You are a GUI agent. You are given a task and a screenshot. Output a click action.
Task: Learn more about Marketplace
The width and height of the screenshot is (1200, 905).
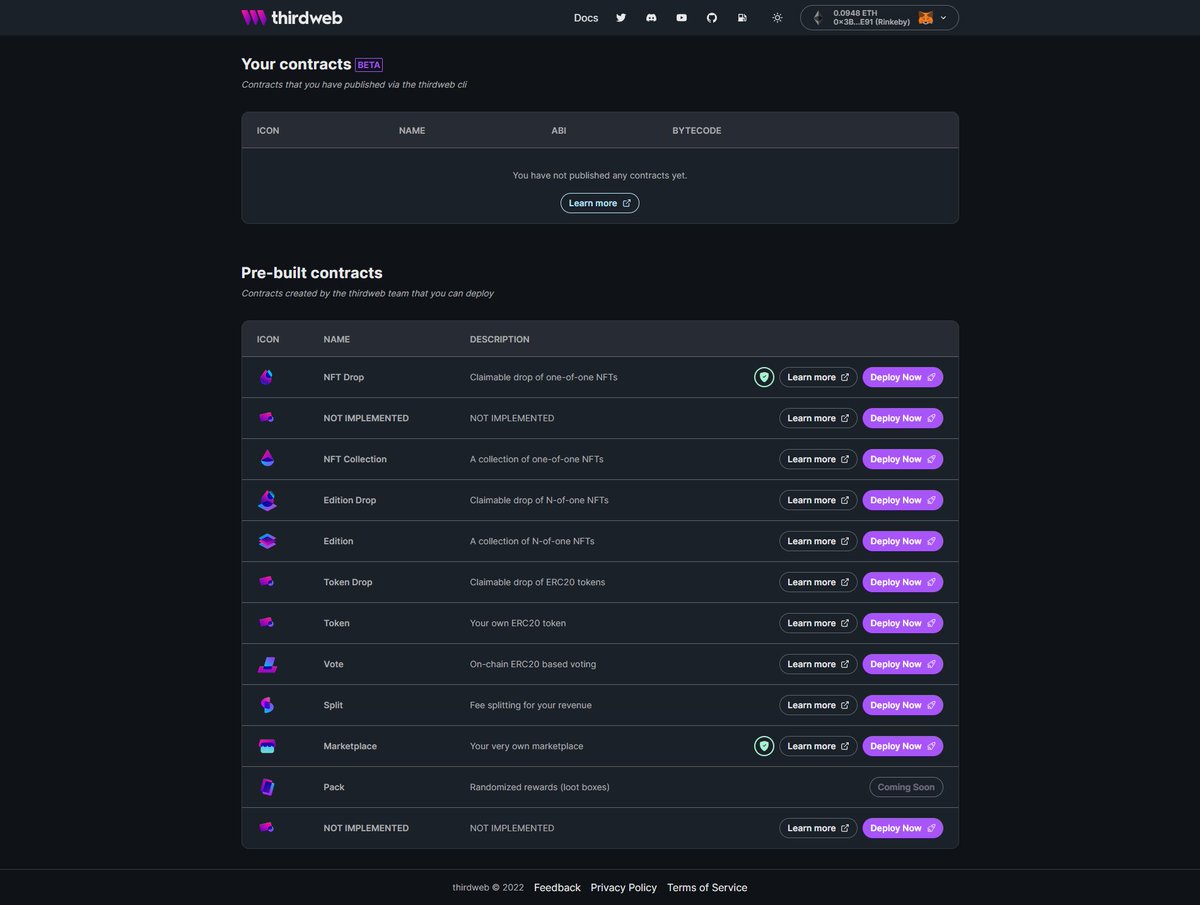click(x=818, y=746)
